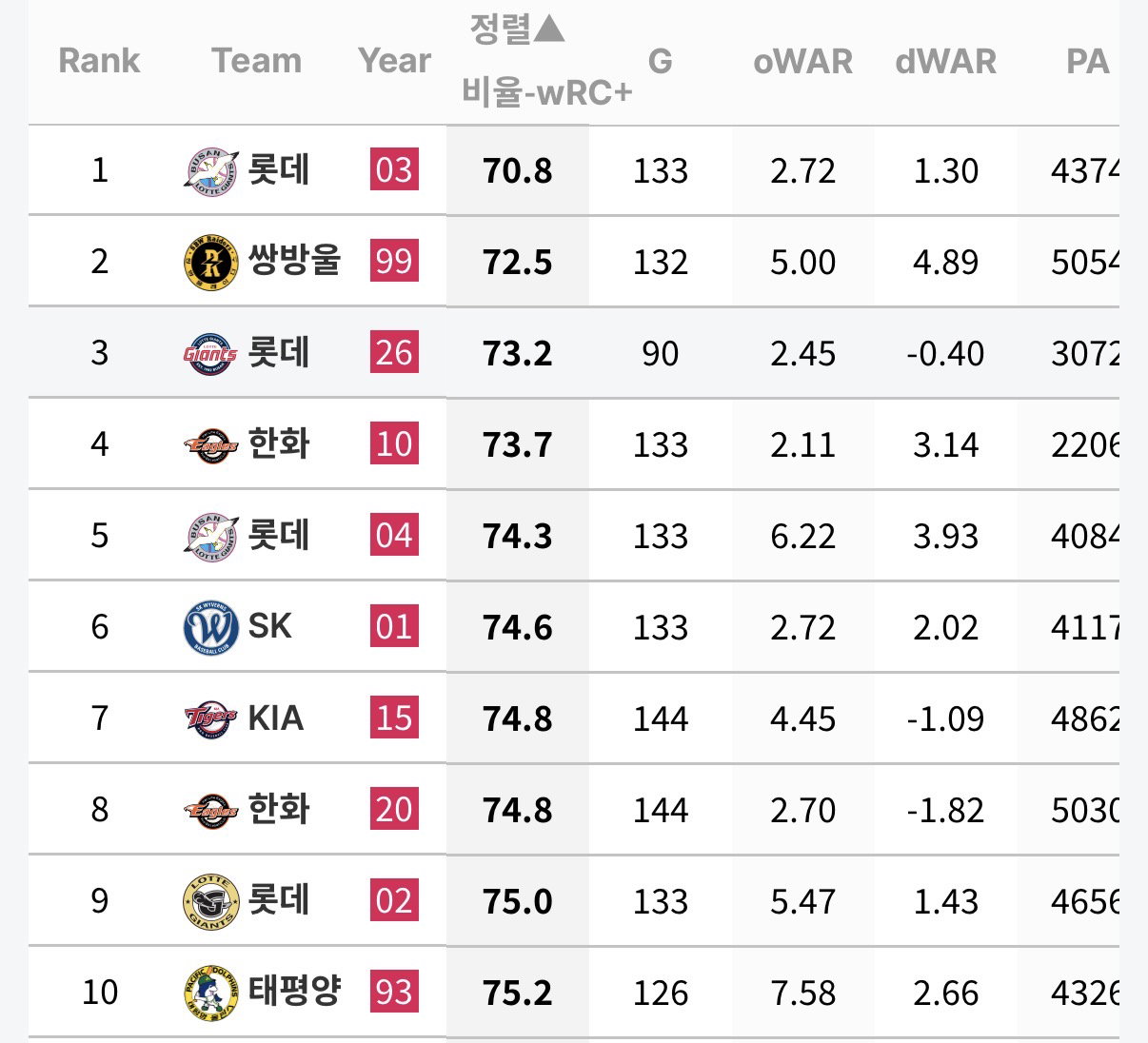
Task: Toggle sort order with 정렬▲ arrow
Action: click(x=518, y=30)
